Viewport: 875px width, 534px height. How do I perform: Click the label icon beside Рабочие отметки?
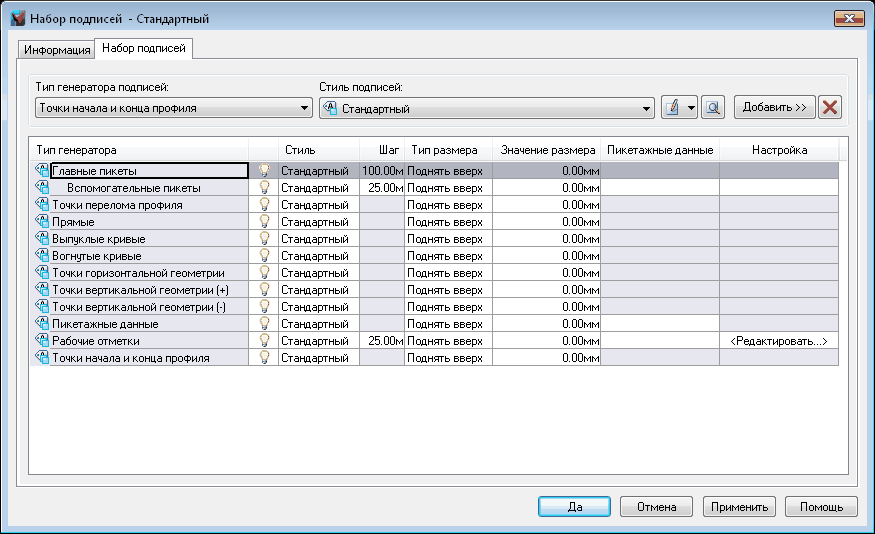(x=42, y=341)
